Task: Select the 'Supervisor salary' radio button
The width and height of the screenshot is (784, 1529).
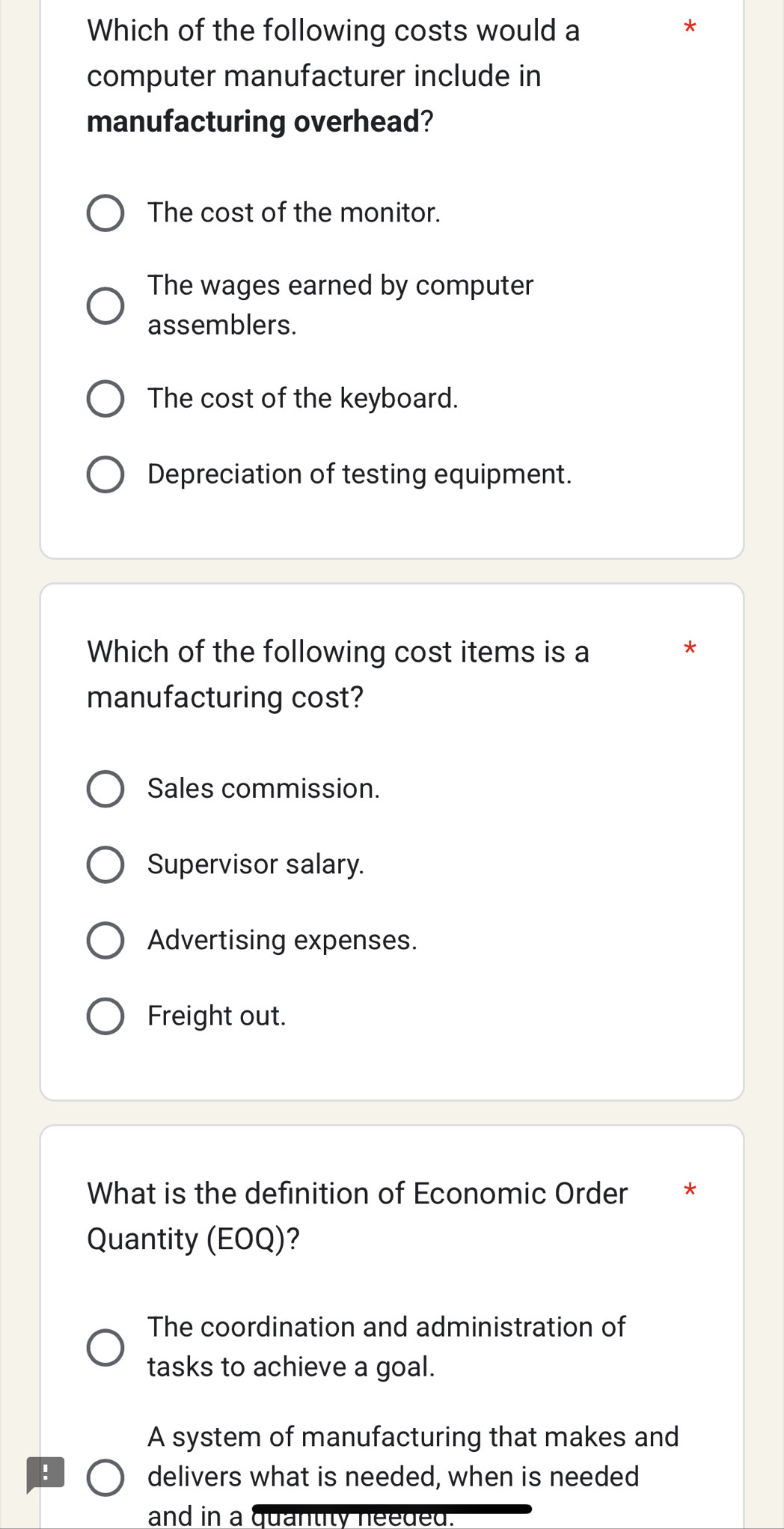Action: (105, 864)
